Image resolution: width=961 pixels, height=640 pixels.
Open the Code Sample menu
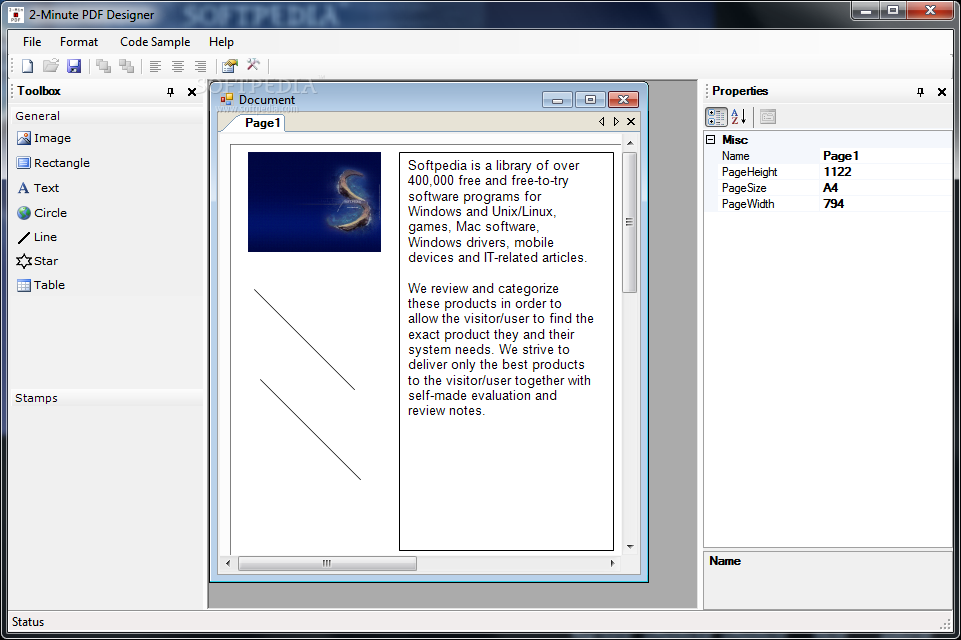(155, 42)
